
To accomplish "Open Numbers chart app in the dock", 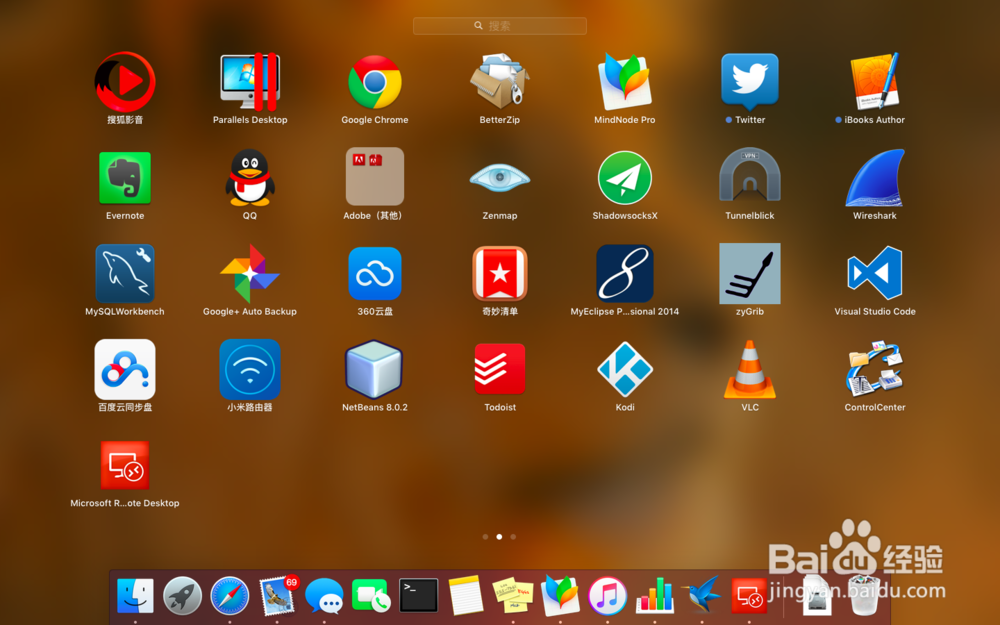I will tap(654, 596).
